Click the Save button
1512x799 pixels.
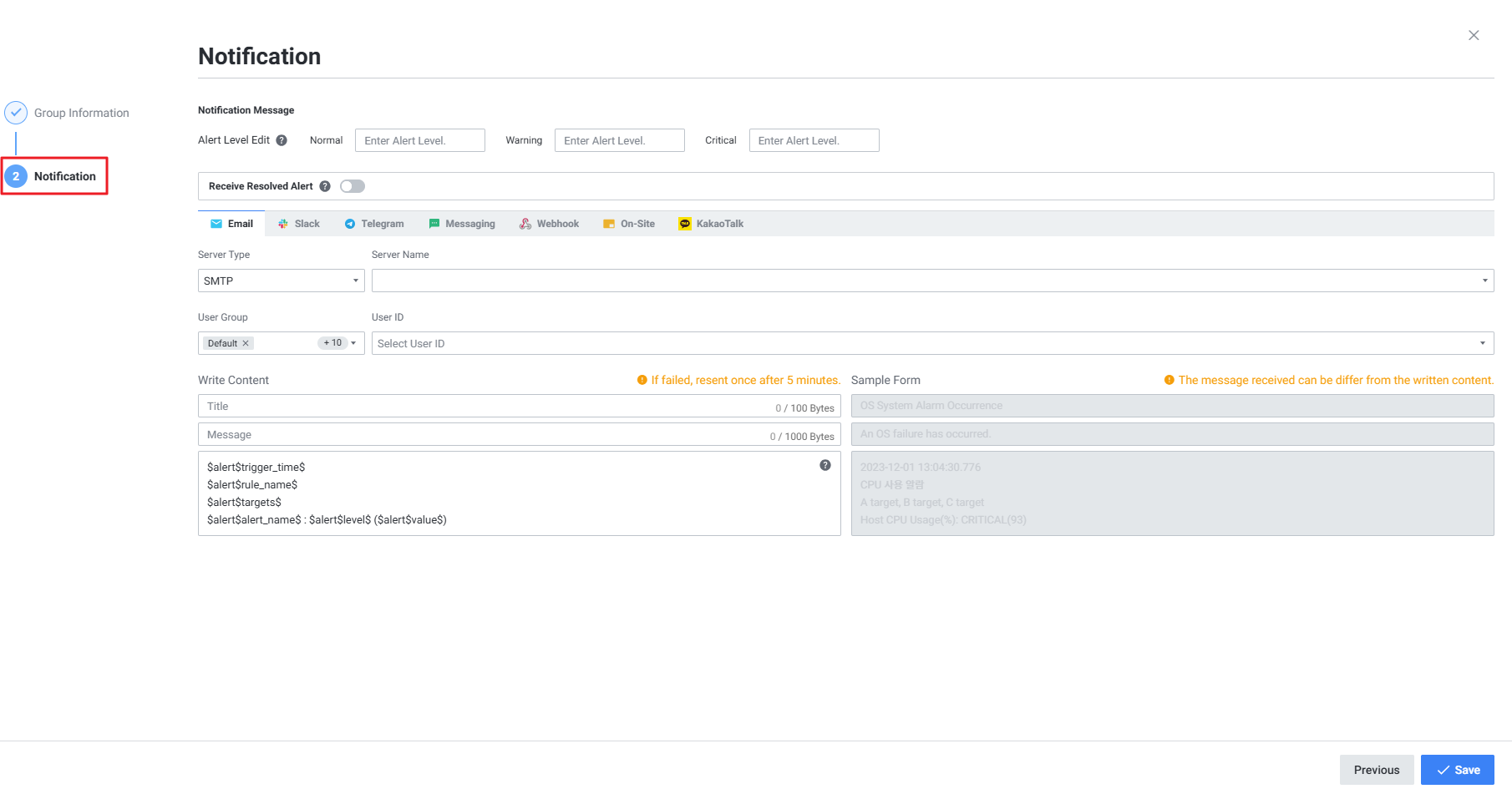(x=1457, y=770)
